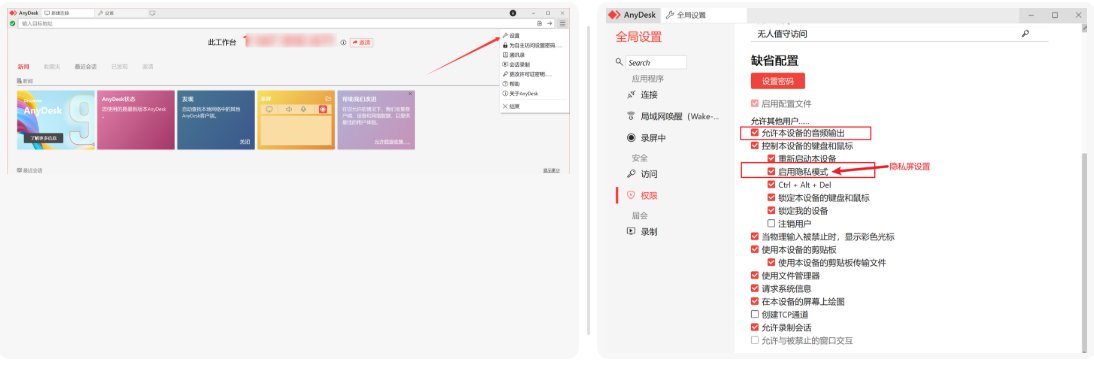Click the green connection status icon
The width and height of the screenshot is (1094, 372).
tap(13, 23)
